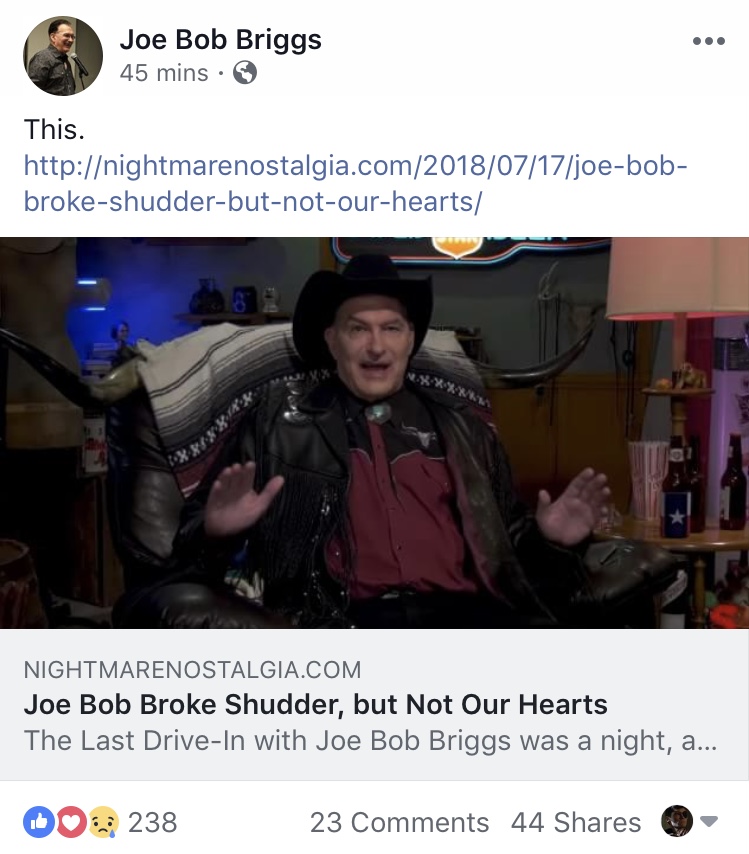The width and height of the screenshot is (749, 854).
Task: View the 44 Shares list
Action: click(576, 822)
